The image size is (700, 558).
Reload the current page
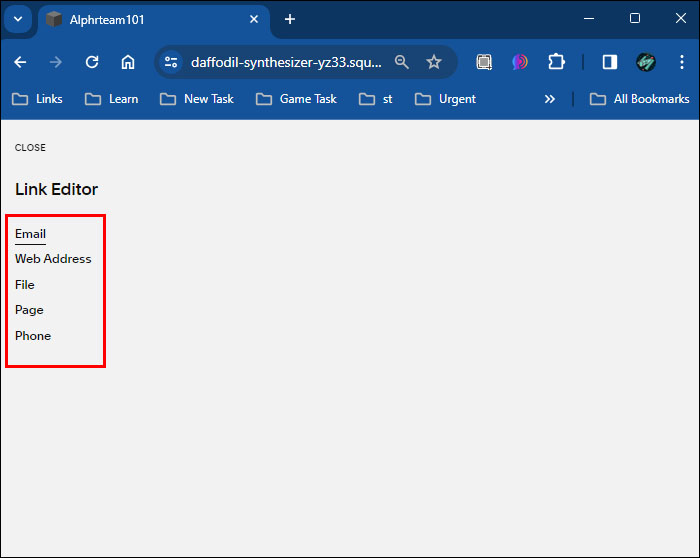point(92,62)
